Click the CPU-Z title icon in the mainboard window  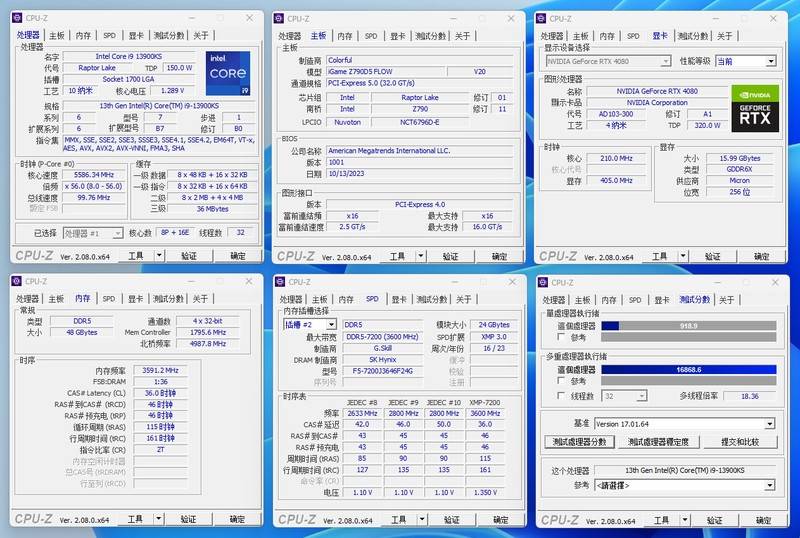[279, 18]
